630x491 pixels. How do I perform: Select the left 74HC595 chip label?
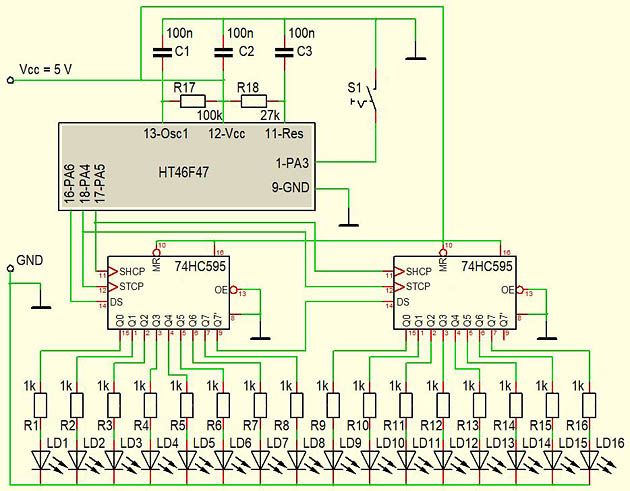coord(200,266)
